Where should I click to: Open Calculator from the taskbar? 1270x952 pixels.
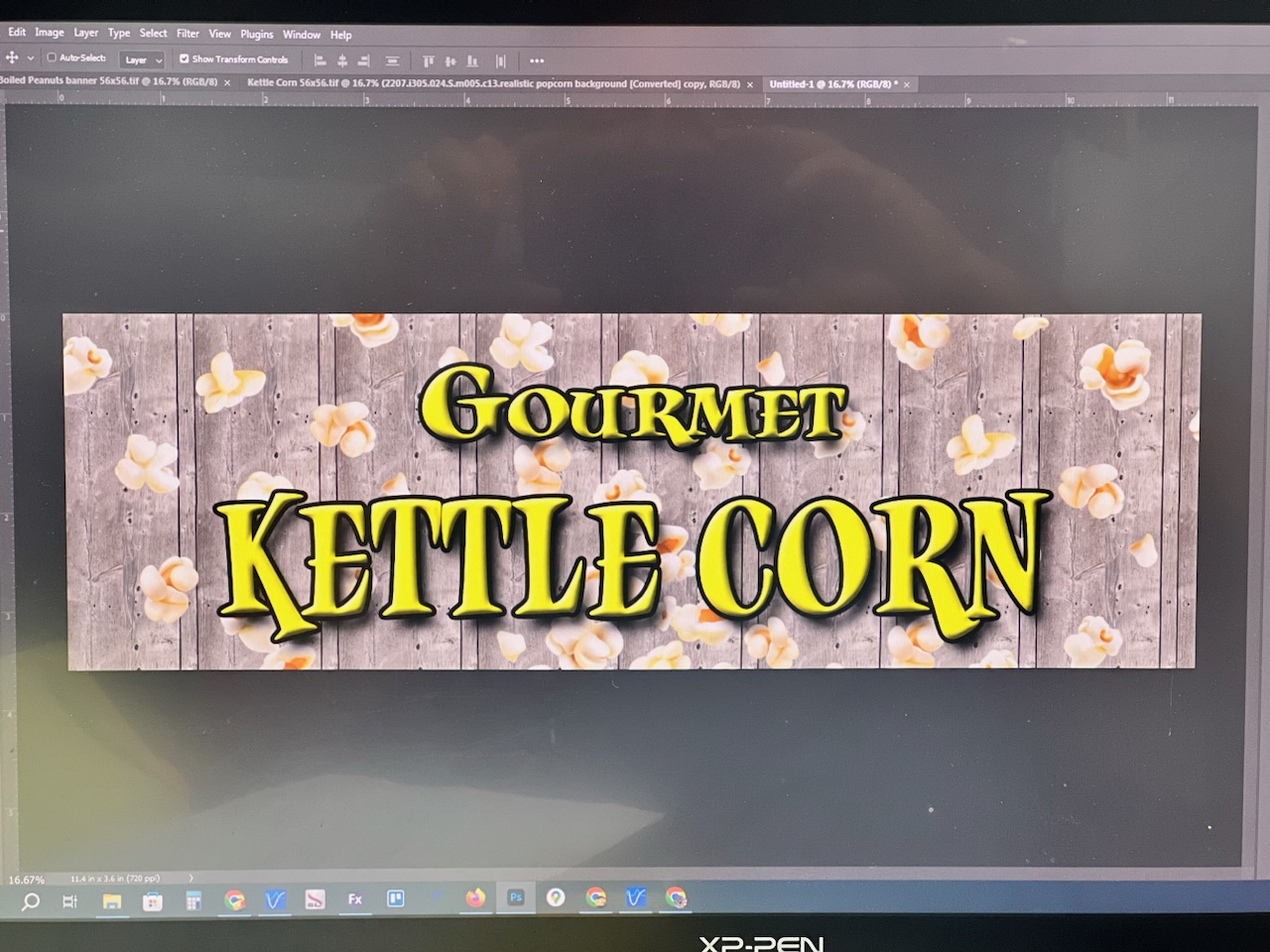tap(193, 901)
